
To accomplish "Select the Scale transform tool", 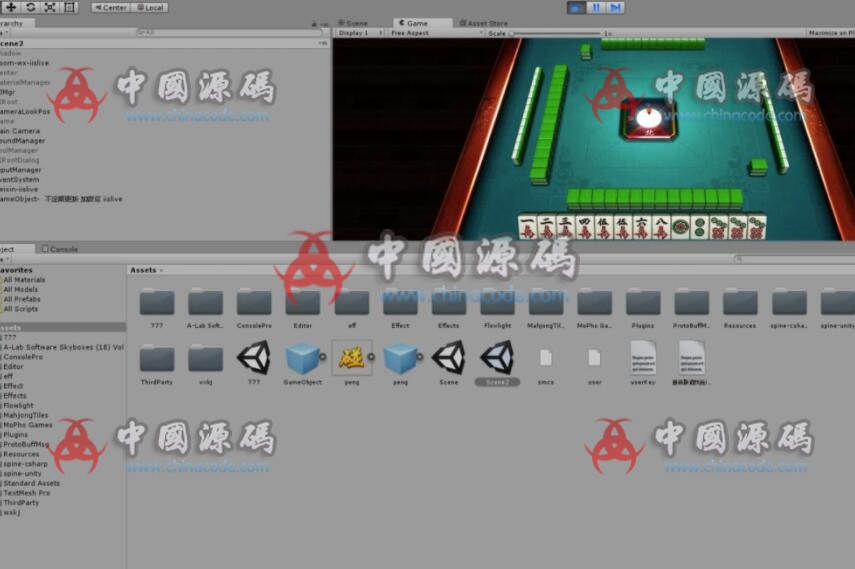I will point(50,7).
